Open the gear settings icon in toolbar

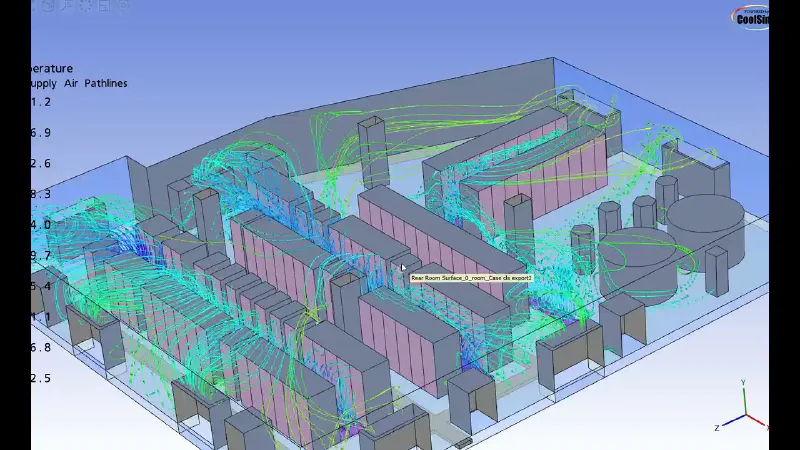(x=123, y=6)
